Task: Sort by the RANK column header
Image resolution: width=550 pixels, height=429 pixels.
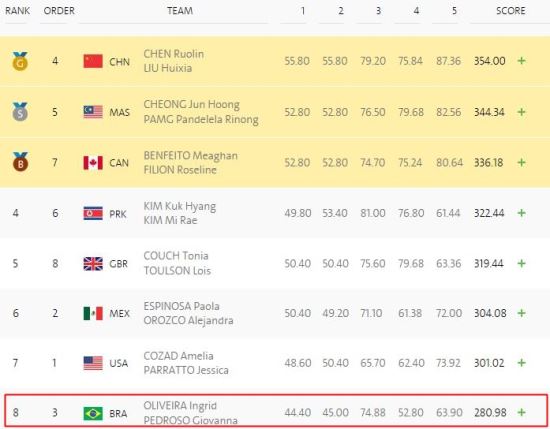Action: tap(17, 11)
